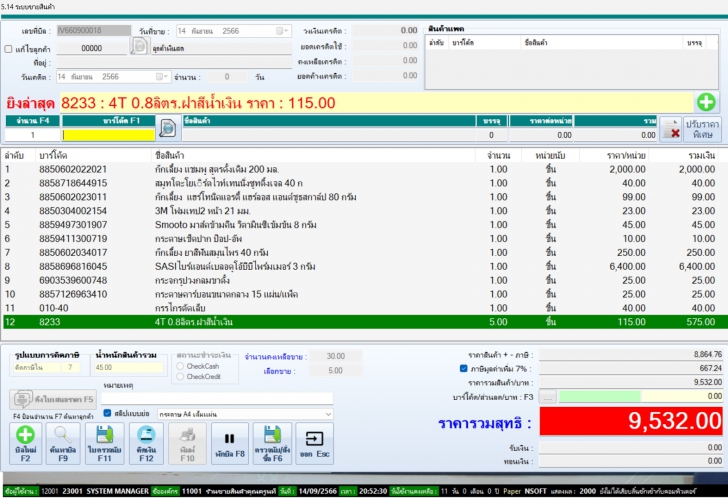728x500 pixels.
Task: Click the จำนวน column header in item list
Action: coord(499,155)
